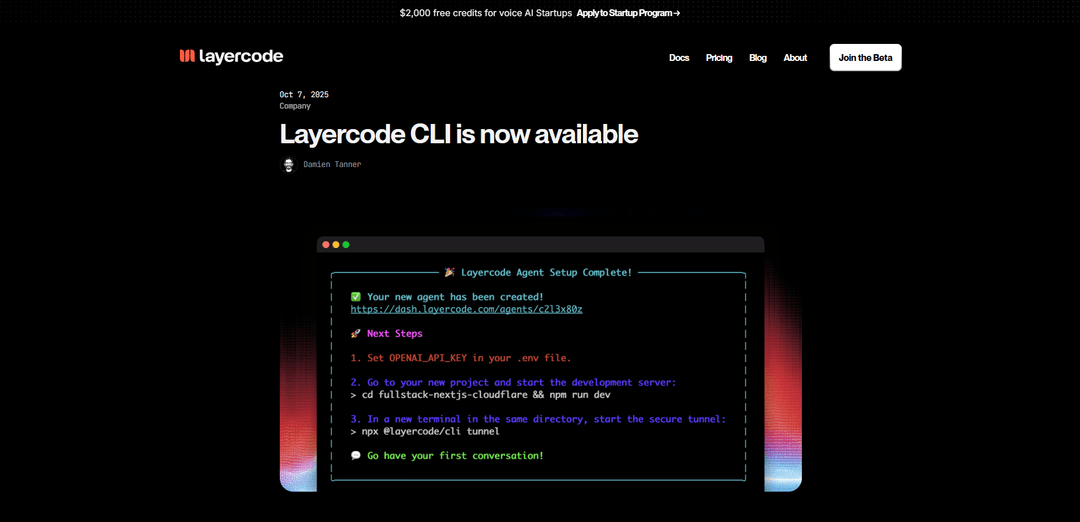This screenshot has height=522, width=1080.
Task: Go to the Pricing page
Action: pos(719,58)
